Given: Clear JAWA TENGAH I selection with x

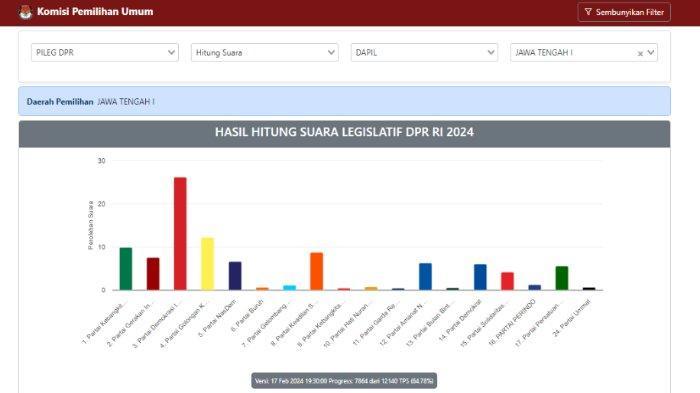Looking at the screenshot, I should coord(640,54).
